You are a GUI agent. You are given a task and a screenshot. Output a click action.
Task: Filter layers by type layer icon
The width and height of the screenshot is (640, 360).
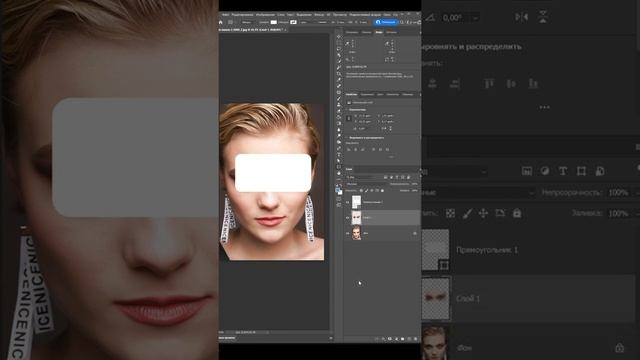pyautogui.click(x=397, y=178)
